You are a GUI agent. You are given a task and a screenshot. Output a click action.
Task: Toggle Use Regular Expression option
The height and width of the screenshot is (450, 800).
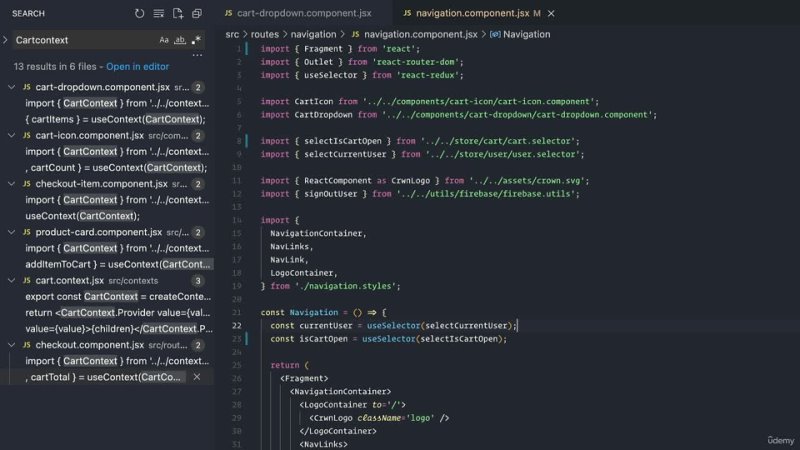(196, 40)
